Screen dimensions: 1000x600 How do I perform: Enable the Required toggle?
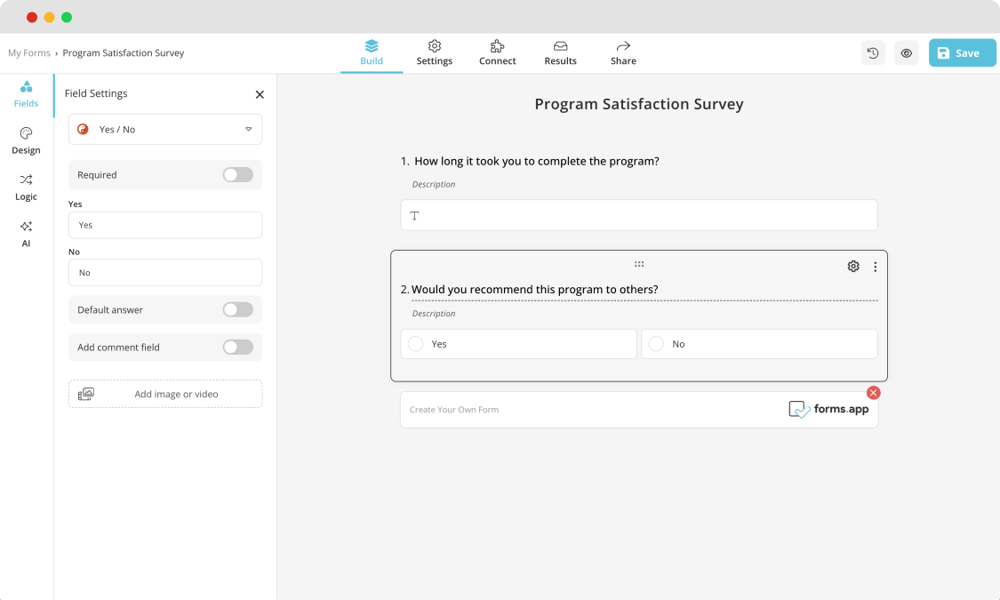click(x=237, y=174)
